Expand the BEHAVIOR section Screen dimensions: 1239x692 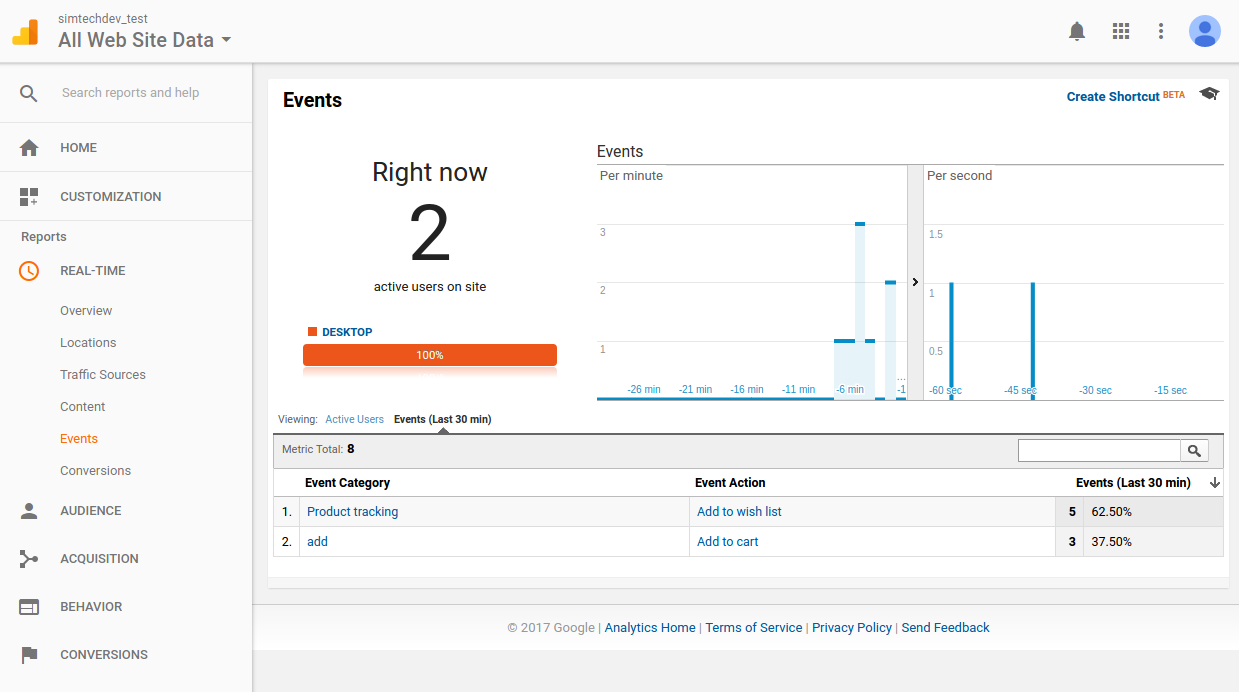click(91, 607)
